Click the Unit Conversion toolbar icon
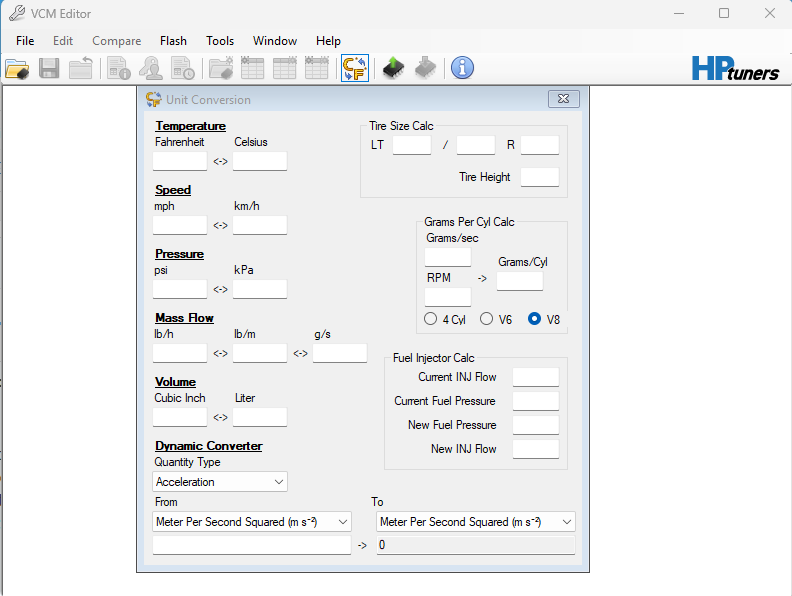The width and height of the screenshot is (792, 596). pyautogui.click(x=354, y=68)
